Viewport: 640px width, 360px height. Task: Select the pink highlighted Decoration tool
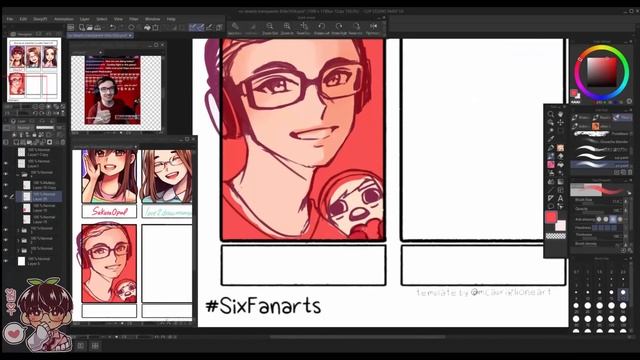(551, 165)
